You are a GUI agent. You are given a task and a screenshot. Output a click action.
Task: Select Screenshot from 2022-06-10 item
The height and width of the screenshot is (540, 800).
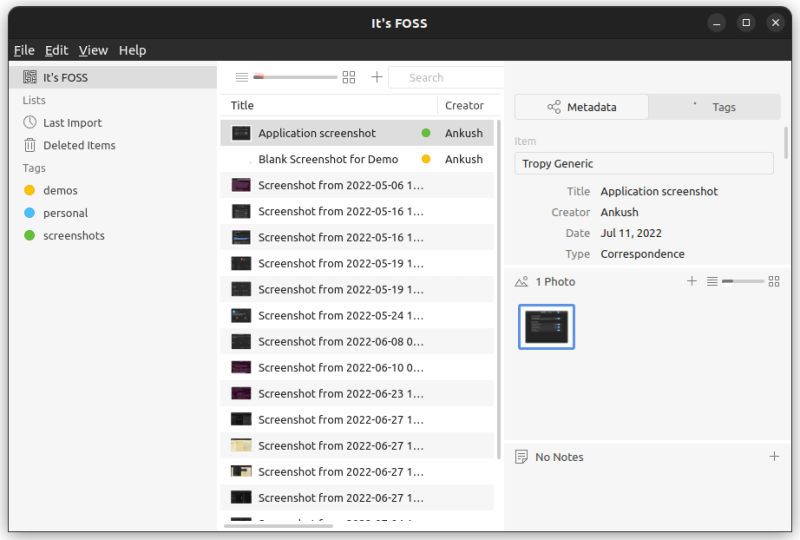[357, 367]
